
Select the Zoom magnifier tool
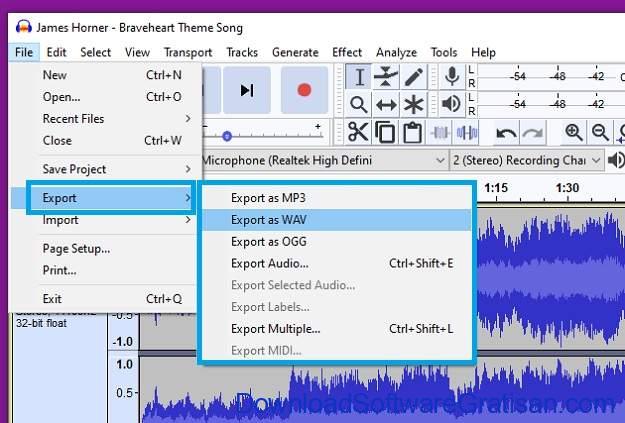[x=359, y=104]
